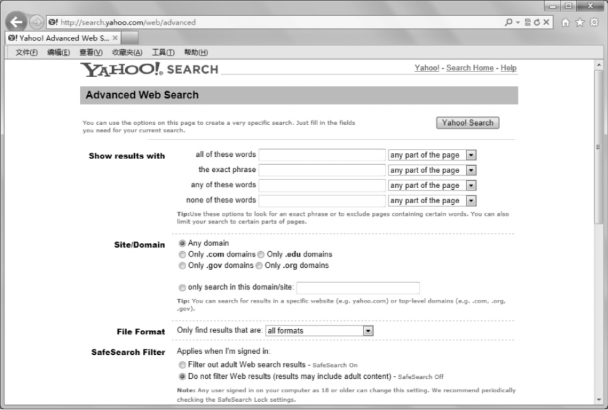Open the address bar search dropdown arrow
Image resolution: width=608 pixels, height=410 pixels.
coord(518,22)
